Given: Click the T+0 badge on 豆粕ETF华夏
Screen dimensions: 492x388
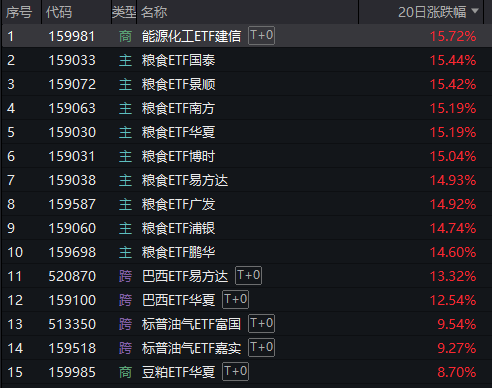Looking at the screenshot, I should (235, 371).
